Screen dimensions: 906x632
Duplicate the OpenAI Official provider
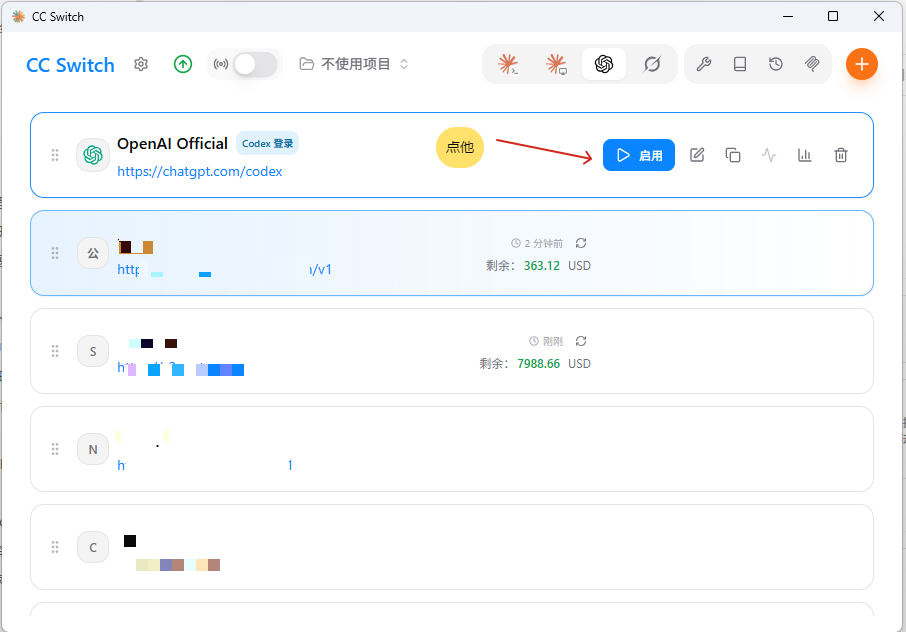click(733, 155)
